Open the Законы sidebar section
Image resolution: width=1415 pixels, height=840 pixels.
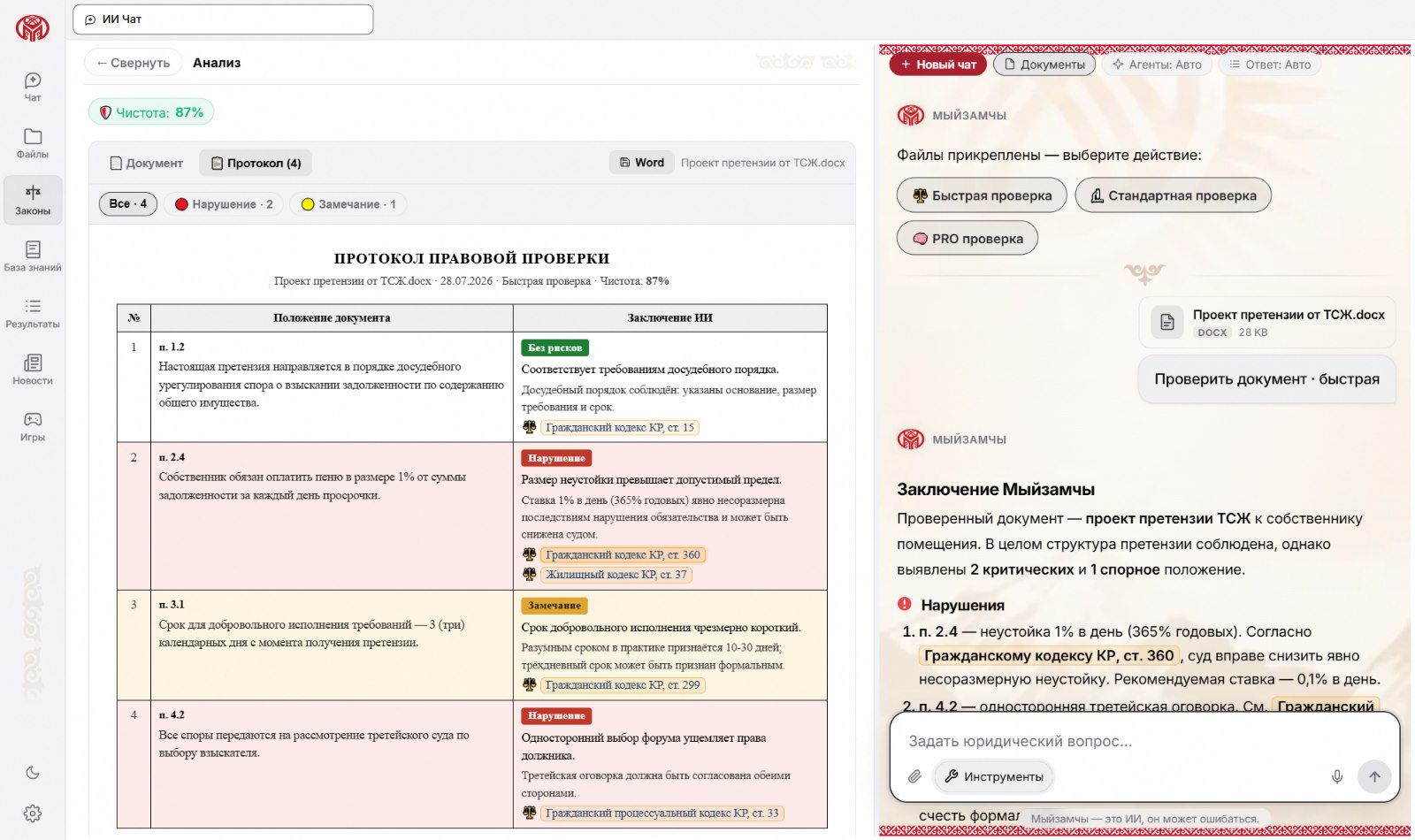click(33, 200)
